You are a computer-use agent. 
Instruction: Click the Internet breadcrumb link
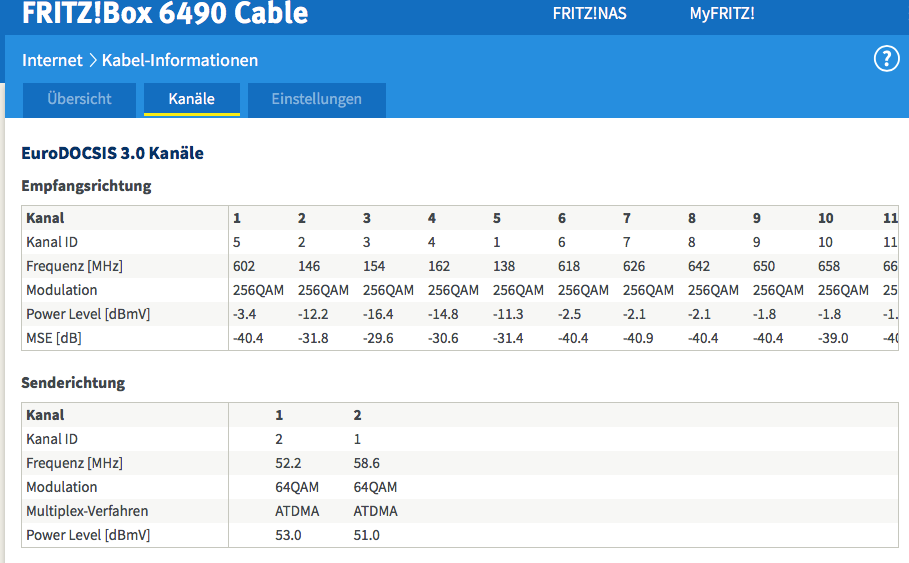pos(52,60)
